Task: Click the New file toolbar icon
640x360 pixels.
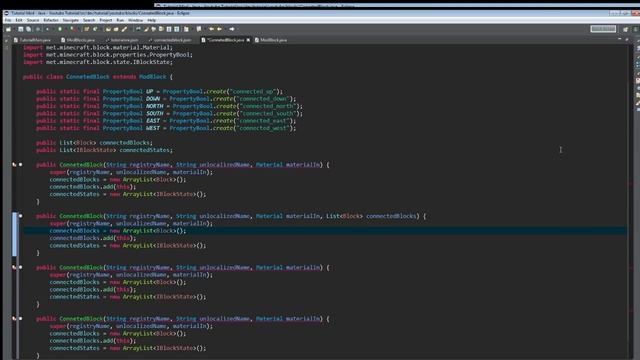Action: pos(8,29)
